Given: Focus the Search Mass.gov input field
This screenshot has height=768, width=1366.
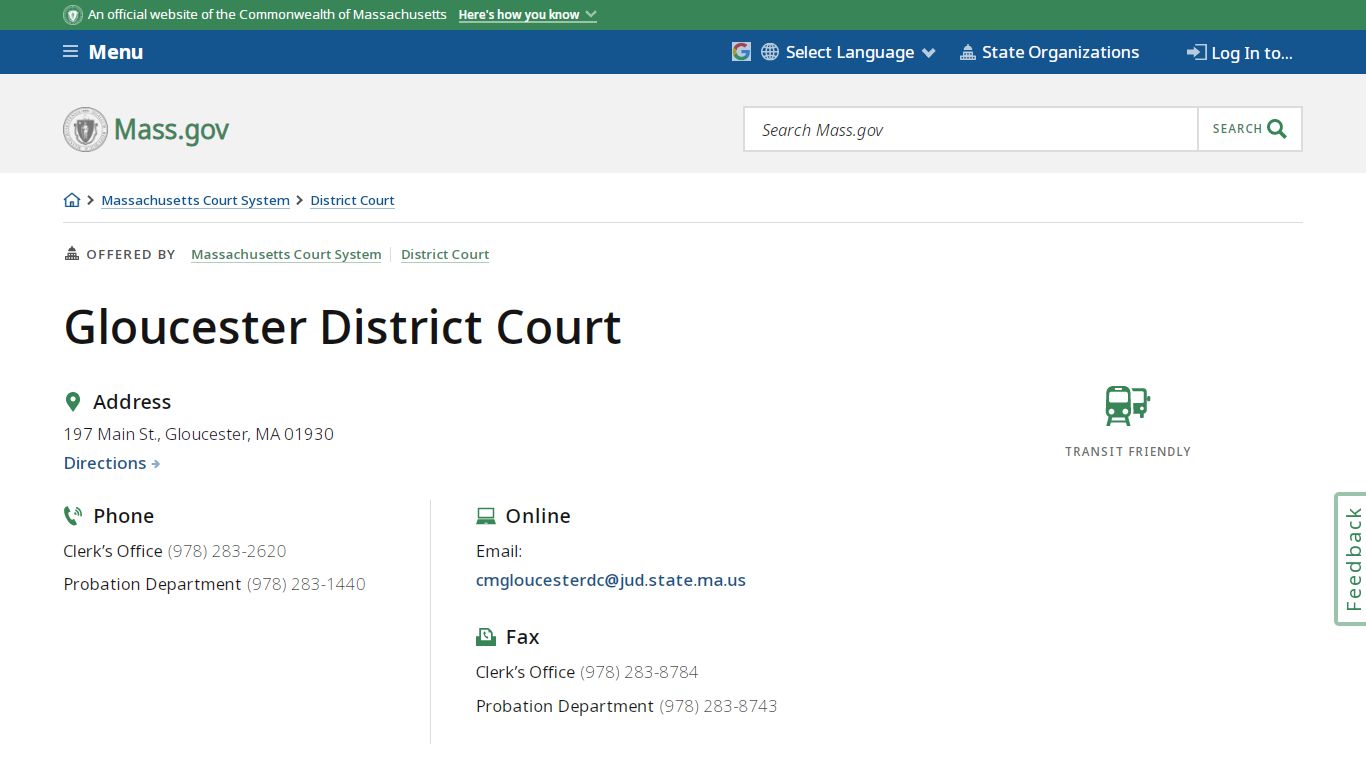Looking at the screenshot, I should [x=971, y=129].
